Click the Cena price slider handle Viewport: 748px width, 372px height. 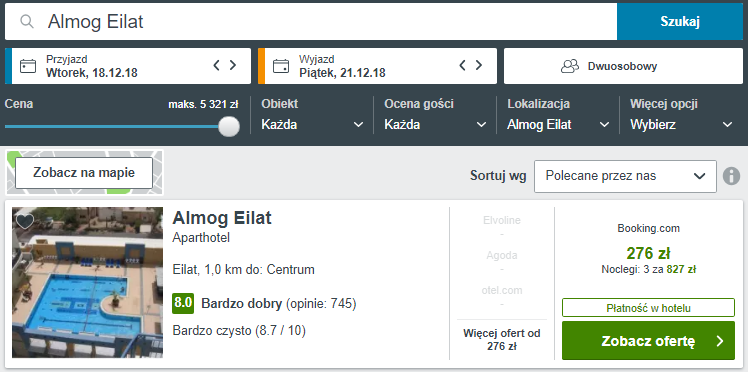tap(229, 126)
